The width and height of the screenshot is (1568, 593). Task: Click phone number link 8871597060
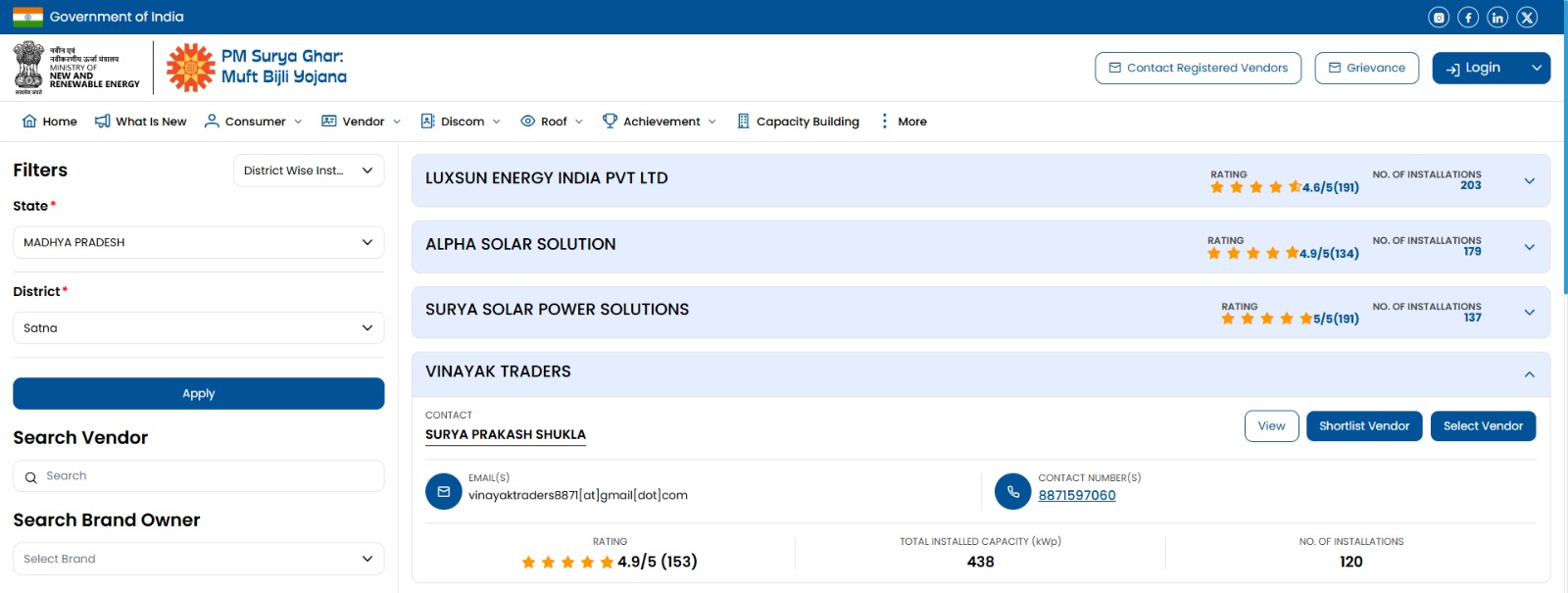tap(1077, 495)
